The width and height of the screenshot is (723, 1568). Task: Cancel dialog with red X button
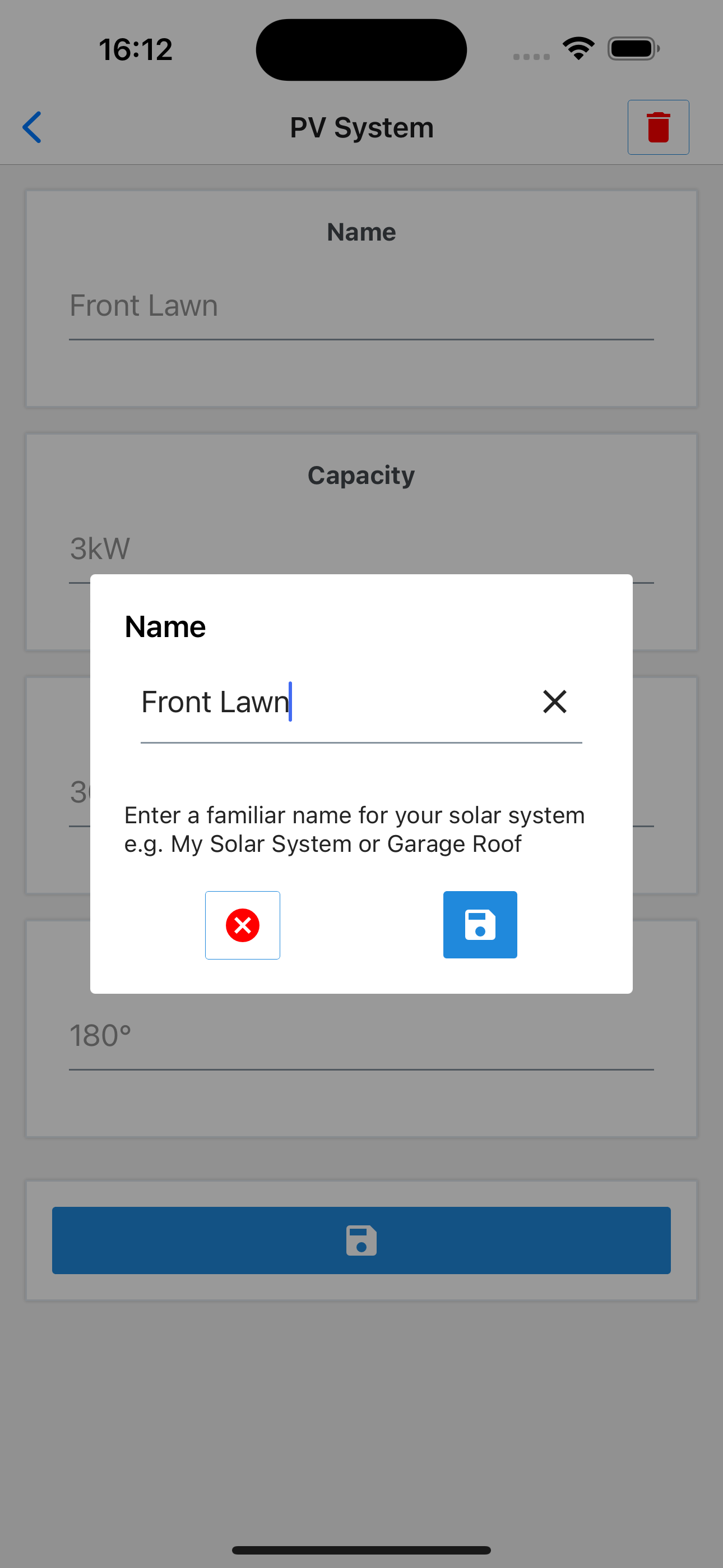pos(242,925)
